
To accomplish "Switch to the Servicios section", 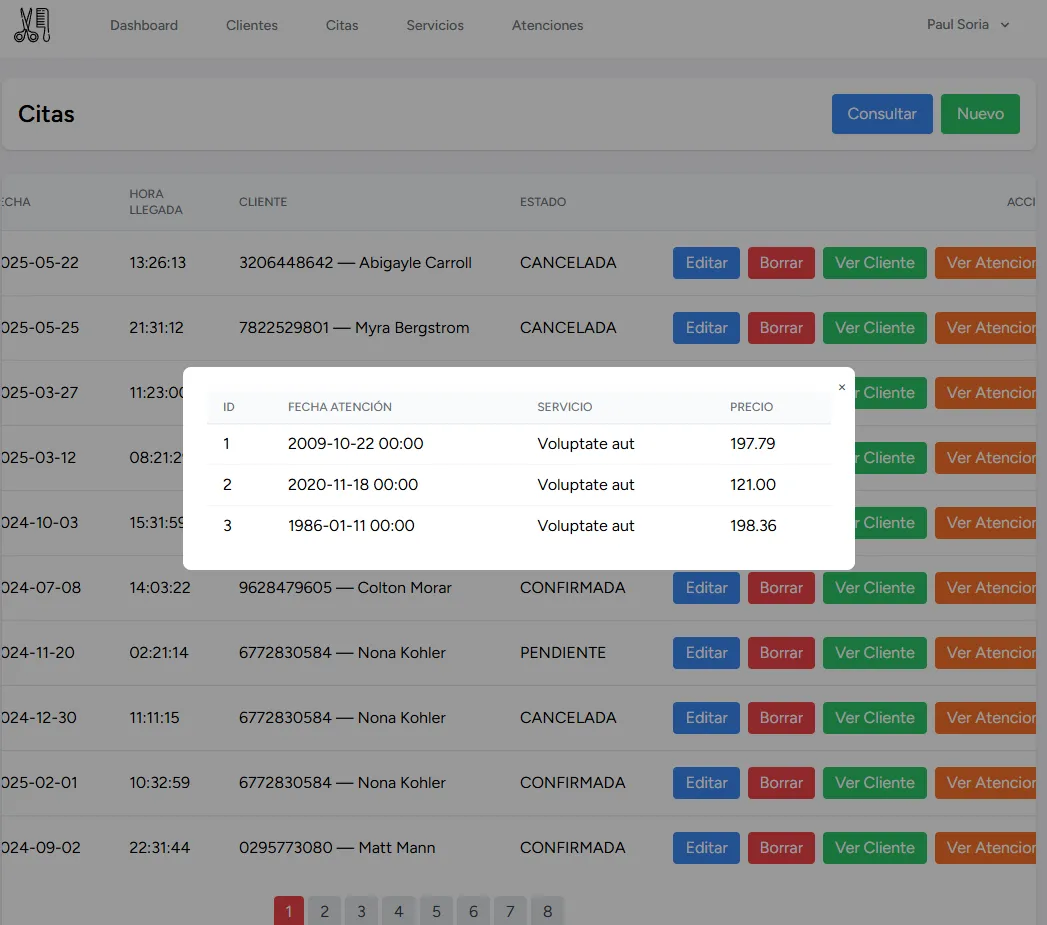I will click(435, 25).
